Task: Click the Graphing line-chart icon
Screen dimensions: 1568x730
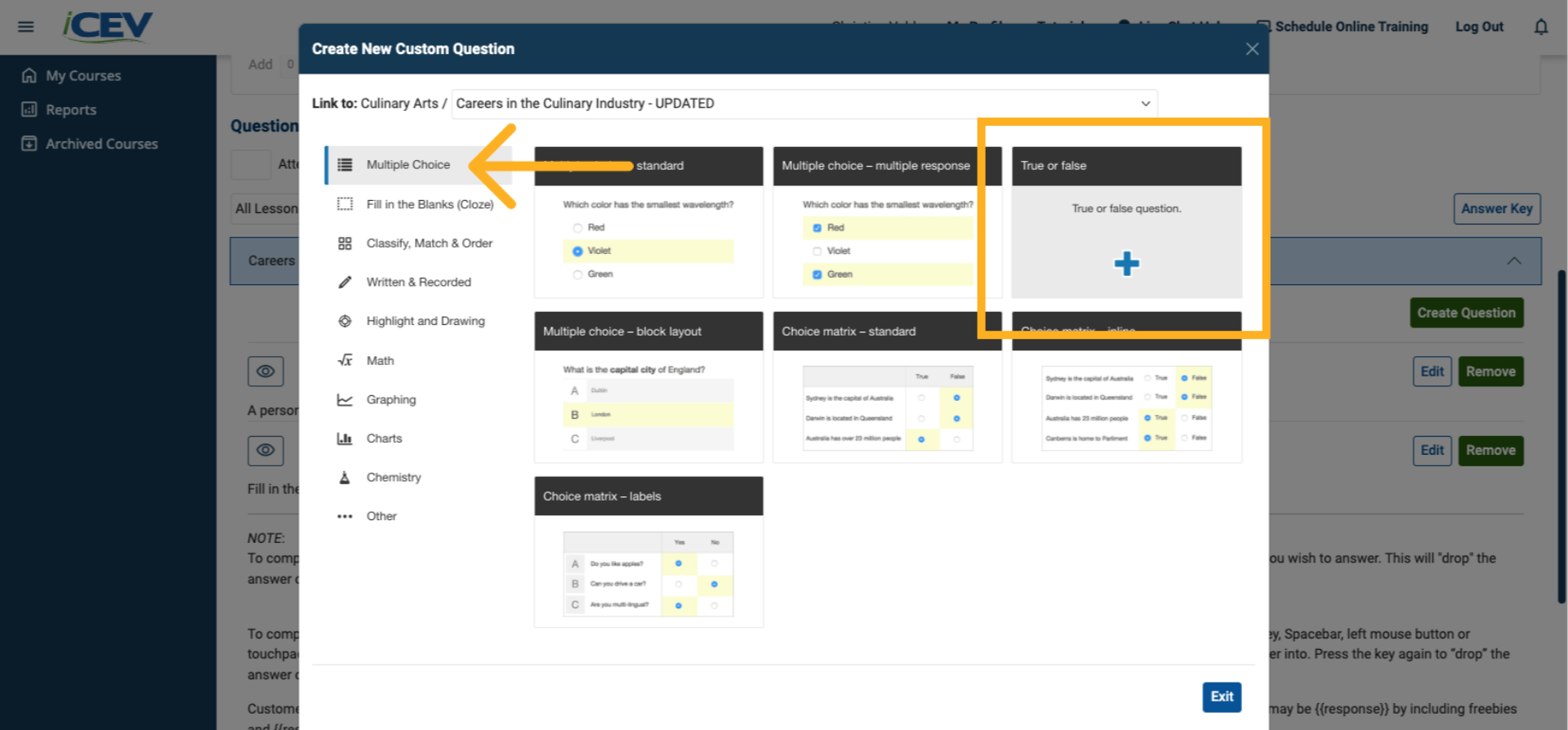Action: [x=345, y=399]
